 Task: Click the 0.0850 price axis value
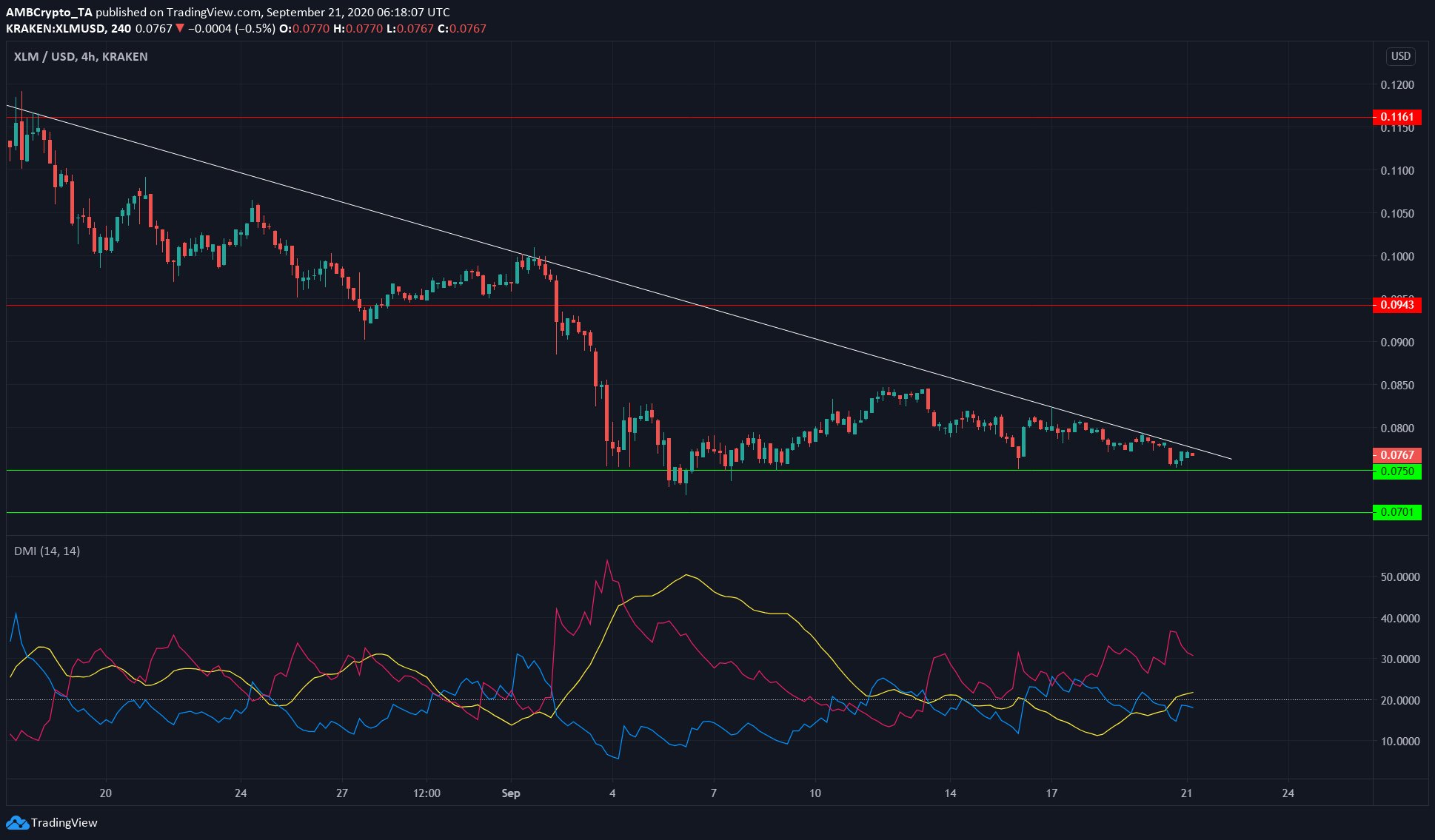point(1397,386)
